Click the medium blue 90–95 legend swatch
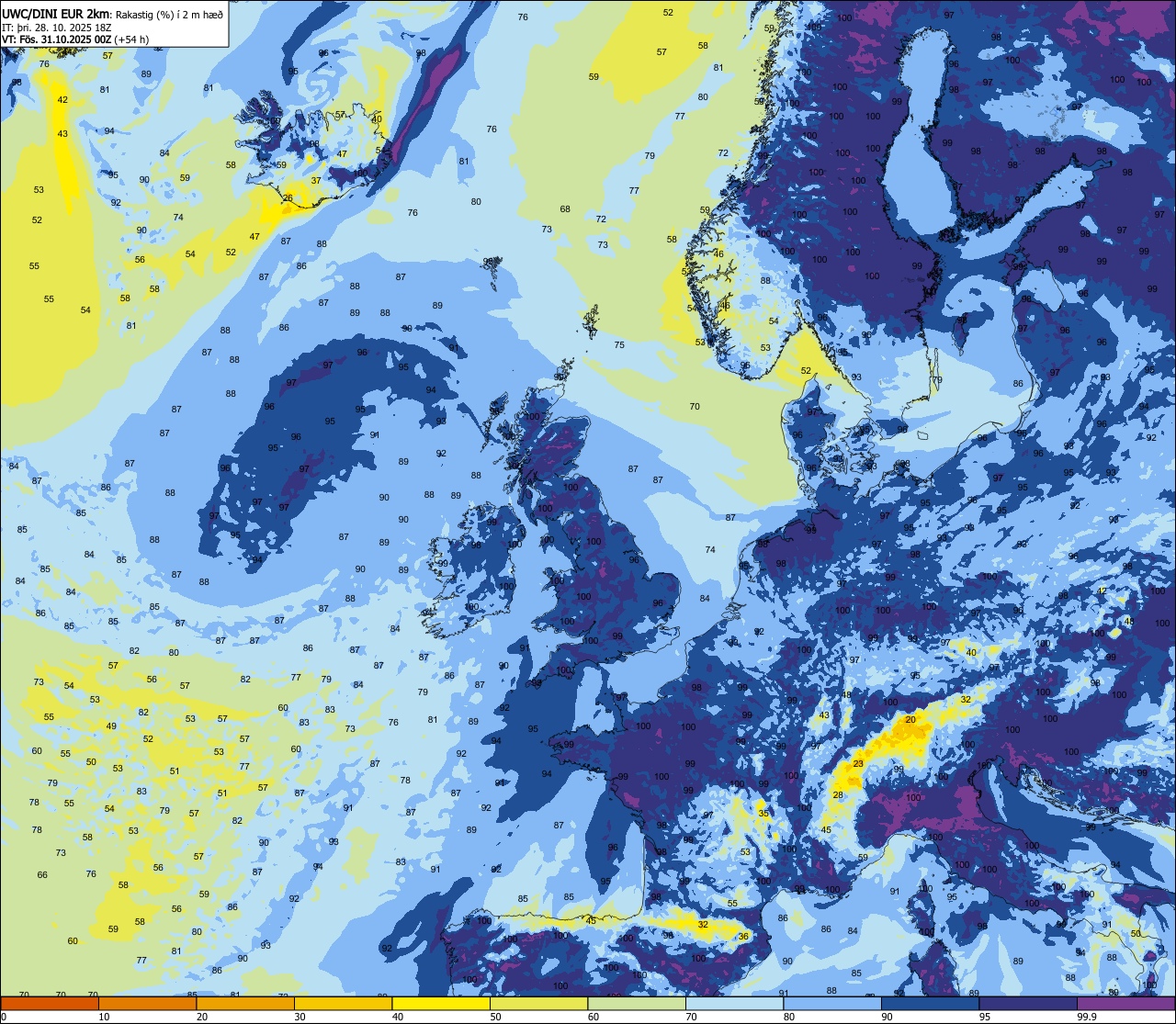1176x1024 pixels. 930,1003
